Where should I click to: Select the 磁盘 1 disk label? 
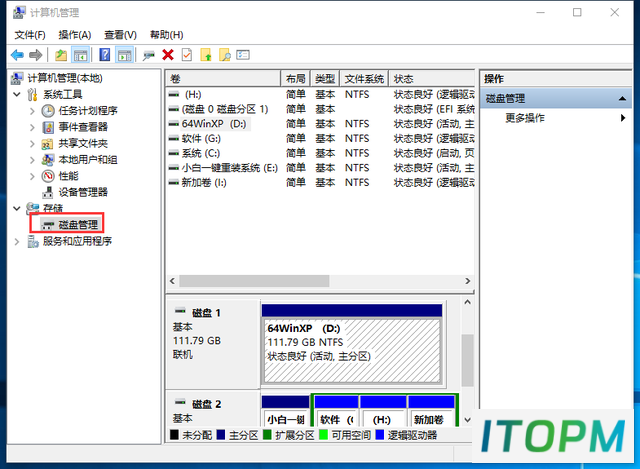(206, 313)
